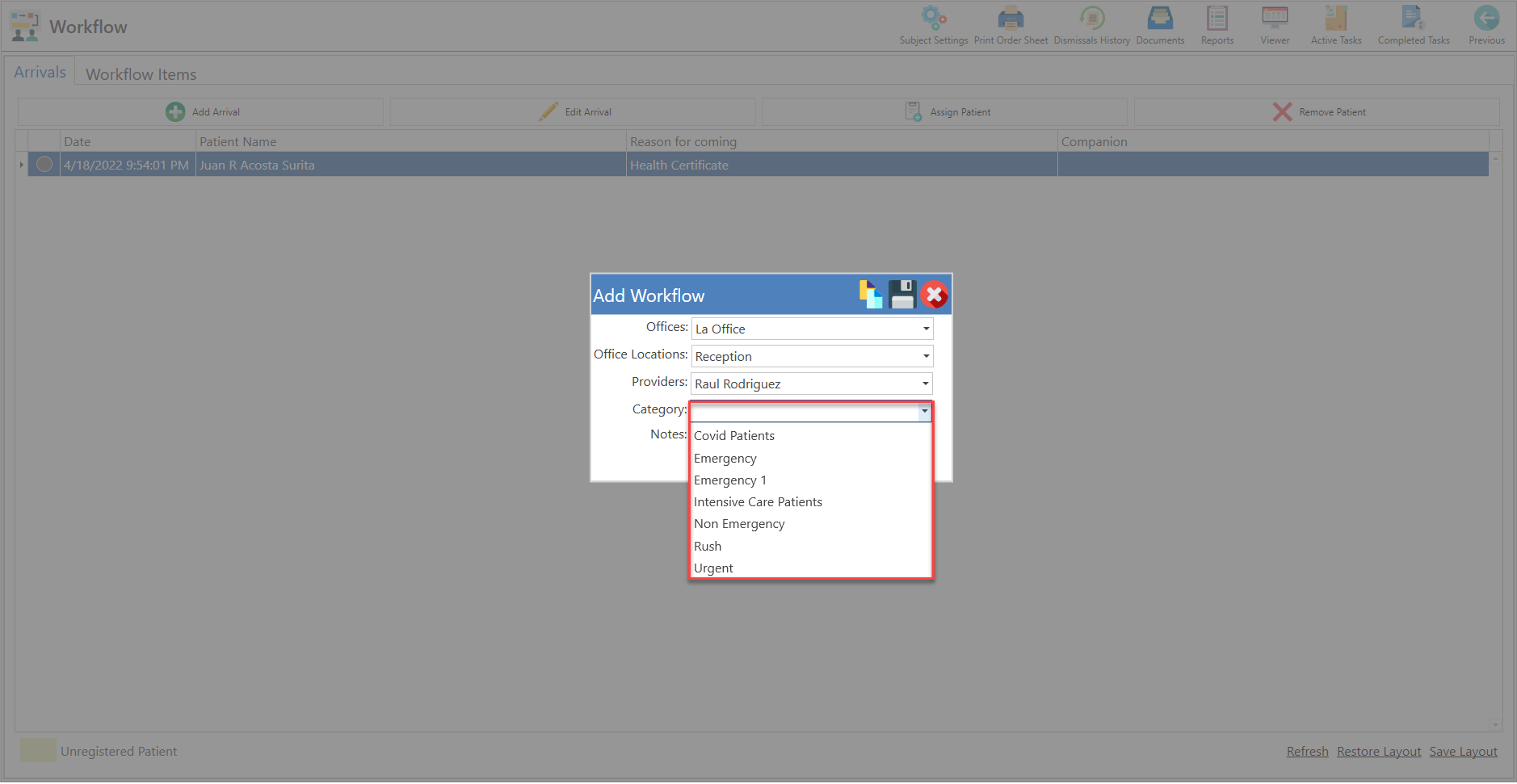Screen dimensions: 1517x784
Task: Click the Health Certificate cell
Action: coord(842,165)
